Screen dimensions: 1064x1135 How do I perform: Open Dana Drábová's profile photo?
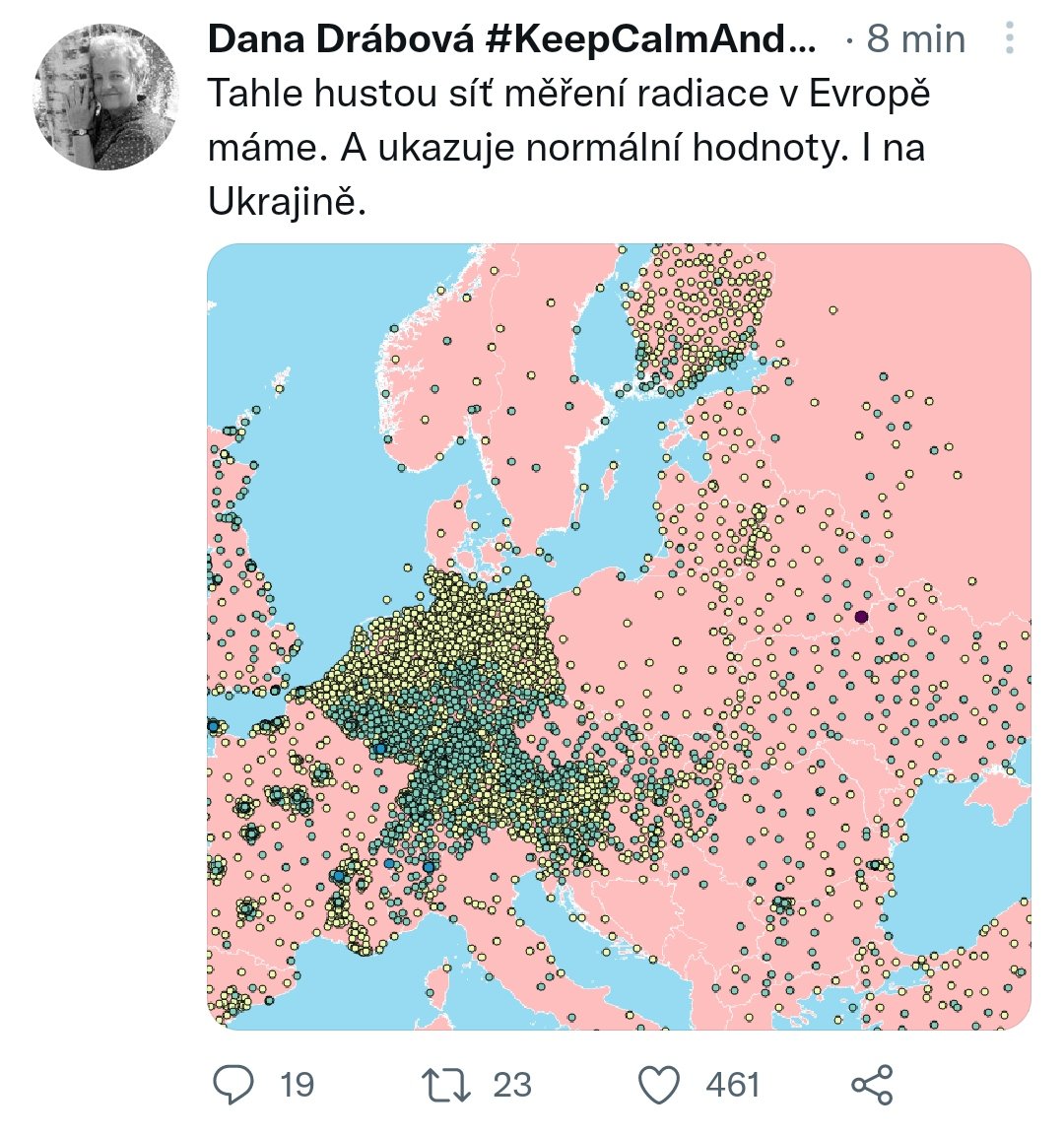[104, 97]
